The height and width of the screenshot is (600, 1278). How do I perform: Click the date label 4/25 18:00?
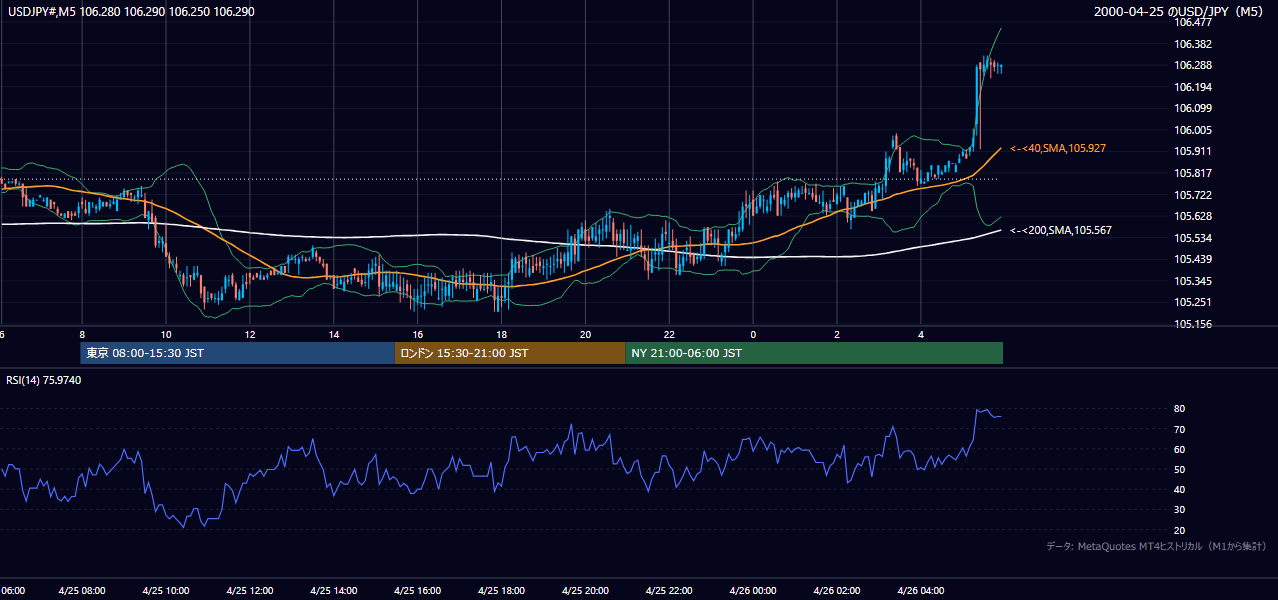click(x=502, y=590)
